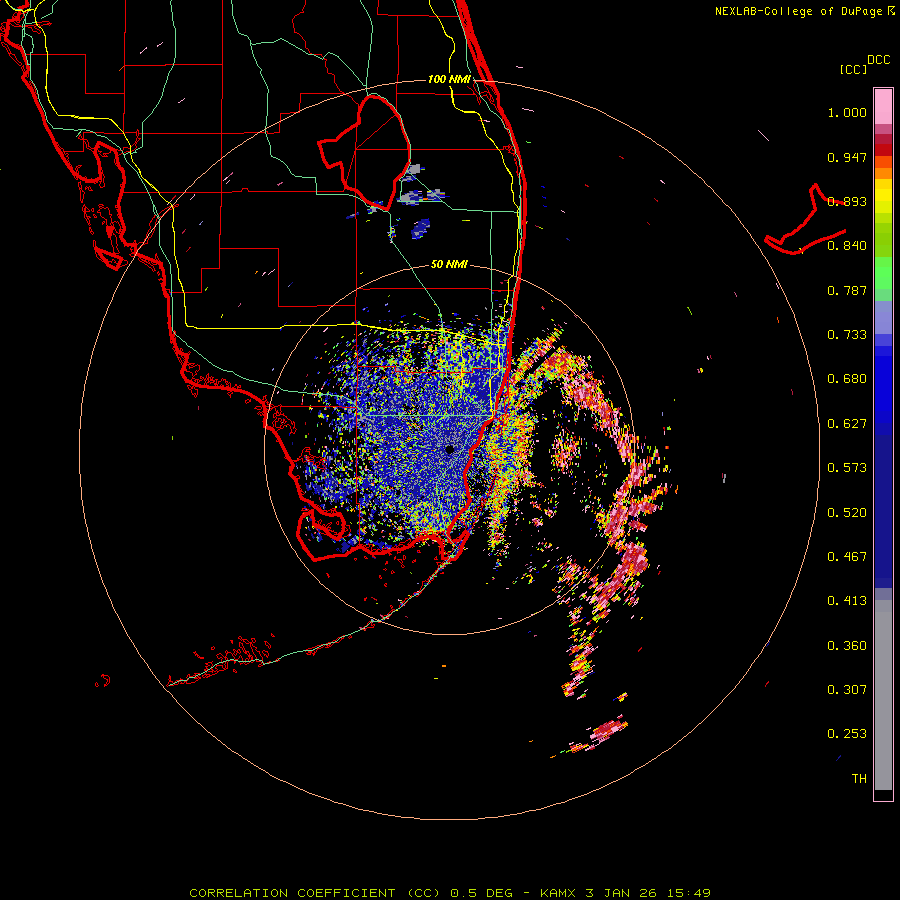The width and height of the screenshot is (900, 900).
Task: Pick the light pink band atop color bar
Action: 883,106
